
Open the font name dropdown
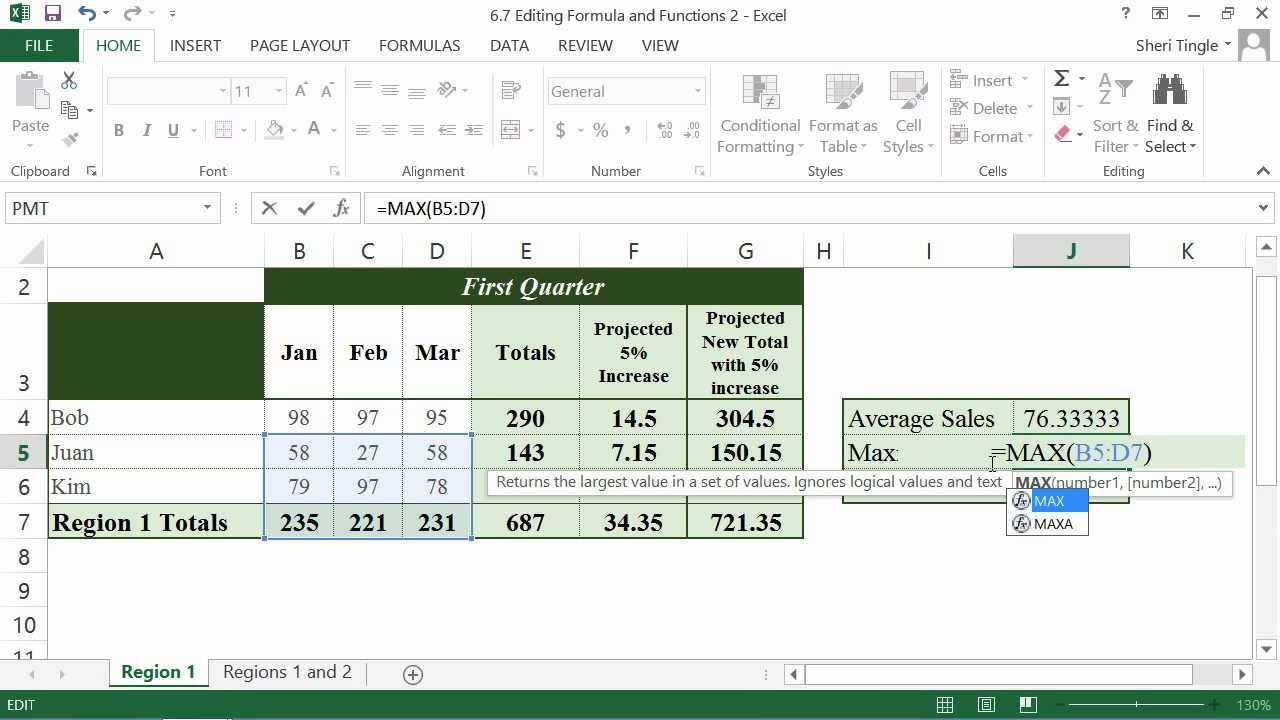[x=222, y=91]
